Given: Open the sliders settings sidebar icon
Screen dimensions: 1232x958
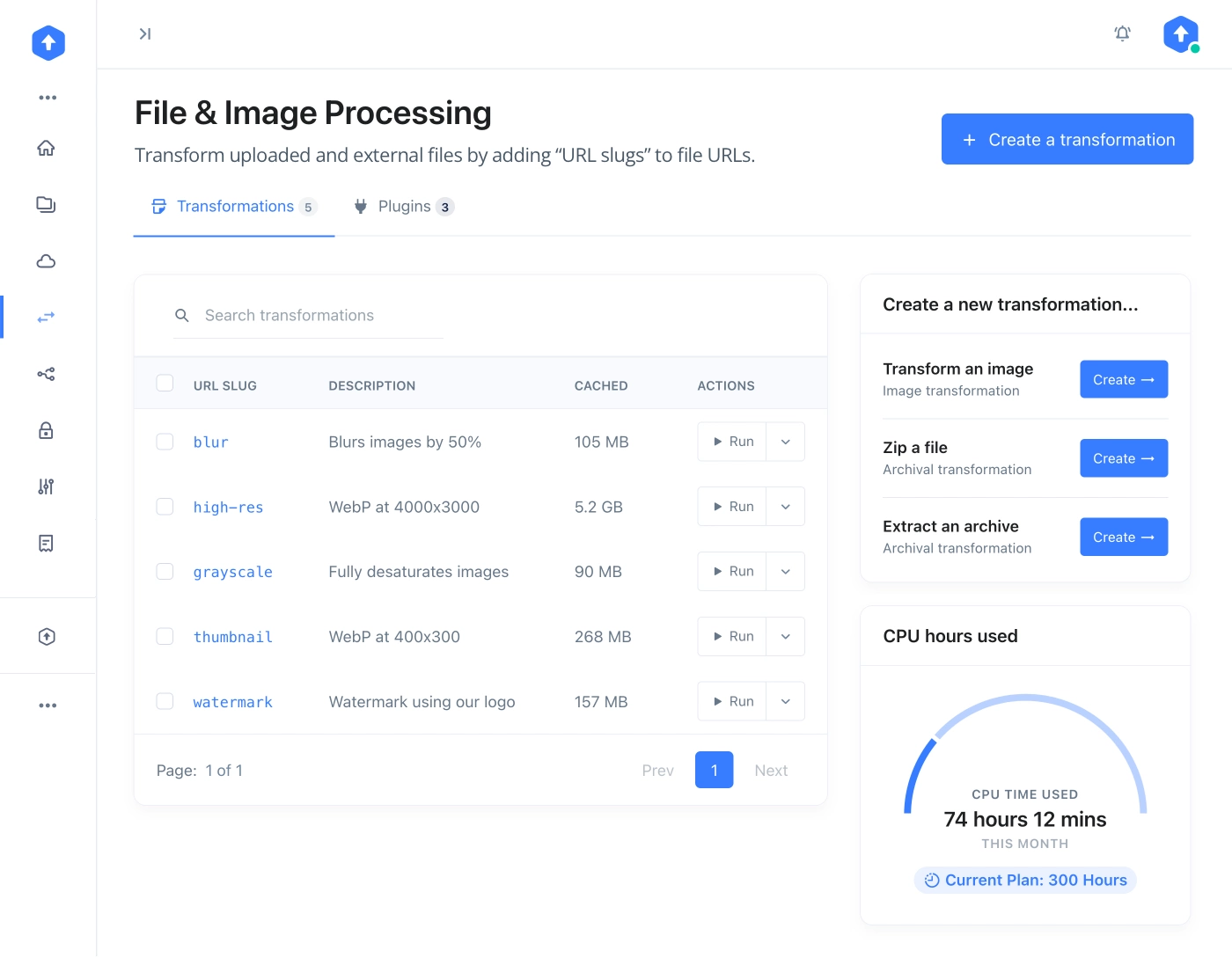Looking at the screenshot, I should 47,486.
